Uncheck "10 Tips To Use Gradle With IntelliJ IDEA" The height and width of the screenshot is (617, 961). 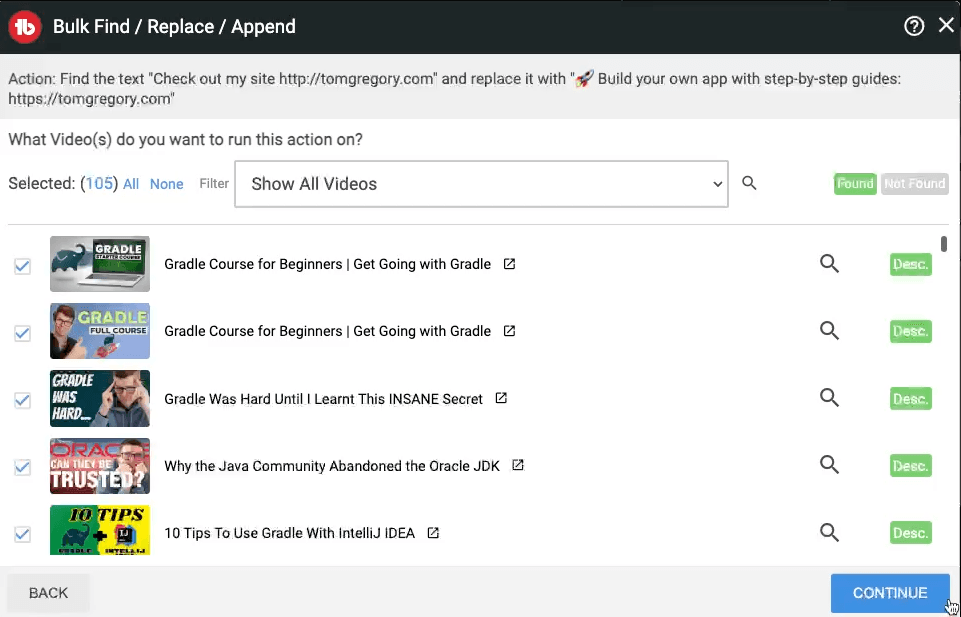pos(22,534)
